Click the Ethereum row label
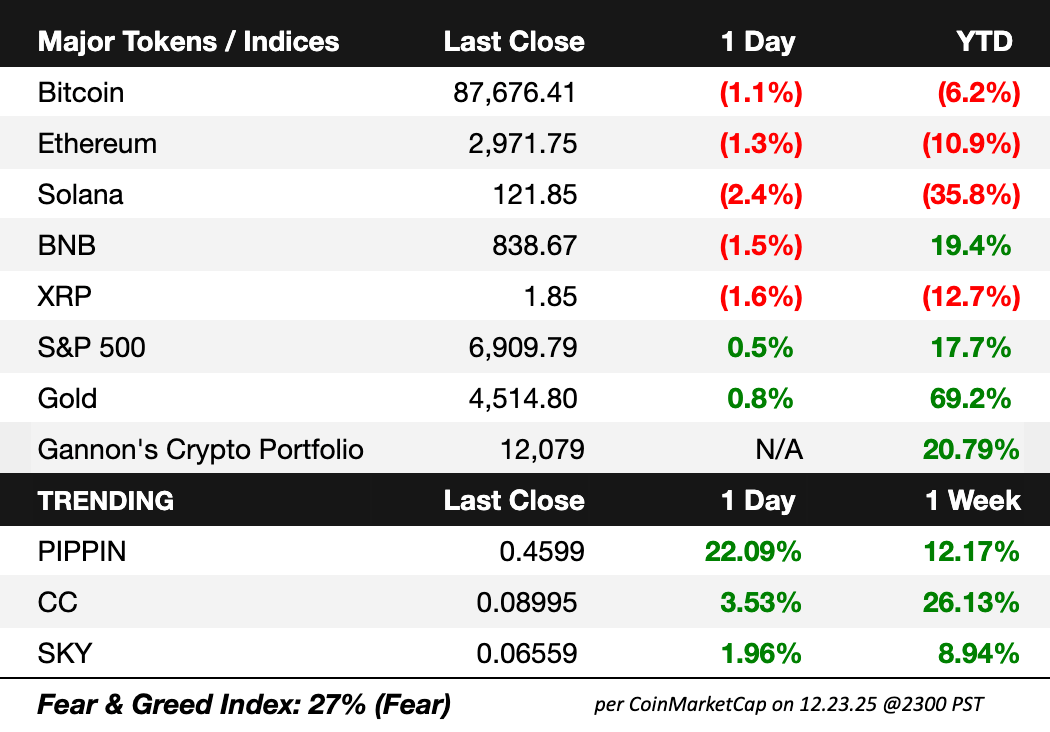1050x732 pixels. tap(97, 144)
